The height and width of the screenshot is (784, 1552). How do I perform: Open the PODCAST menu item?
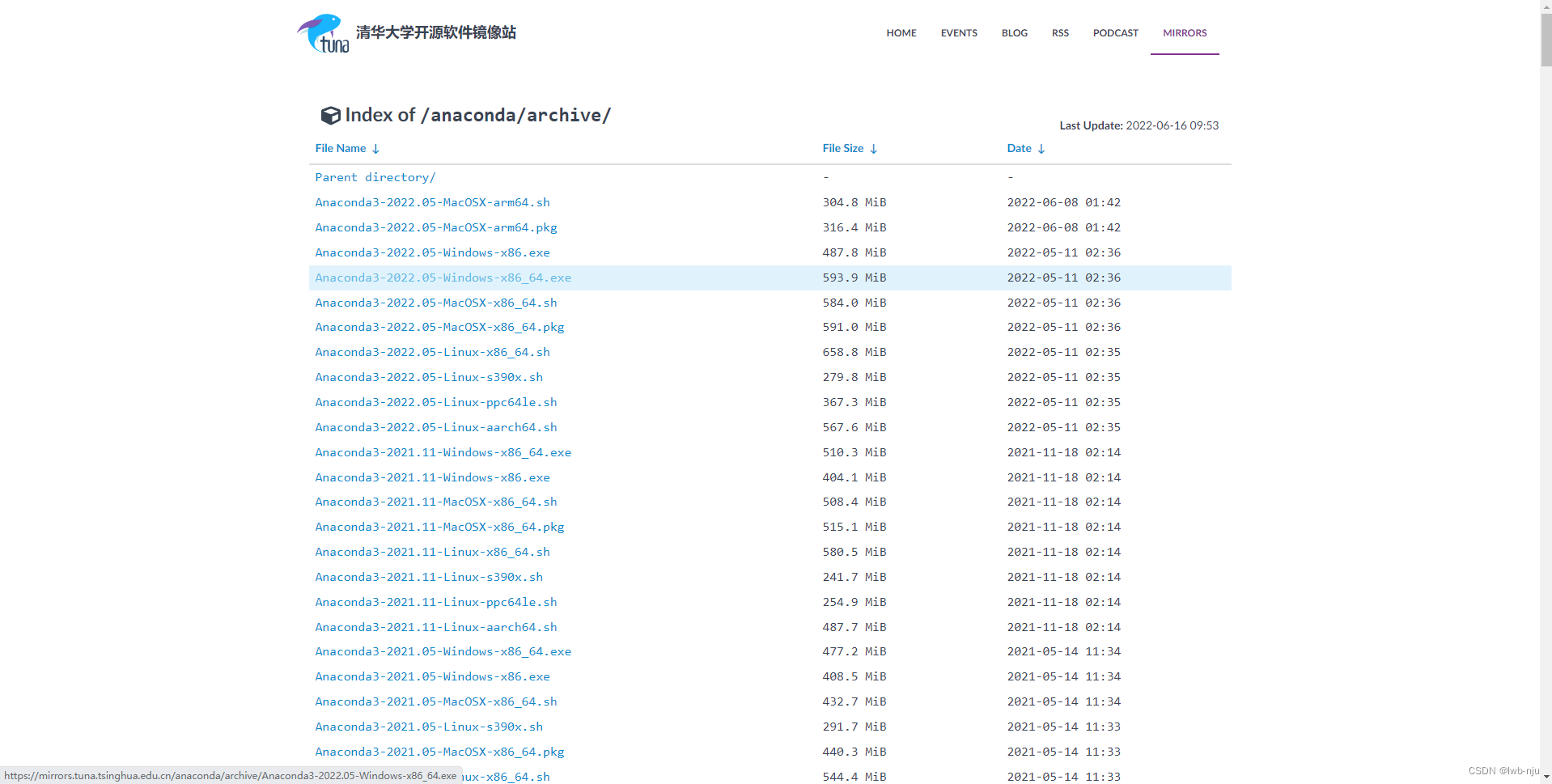coord(1116,33)
